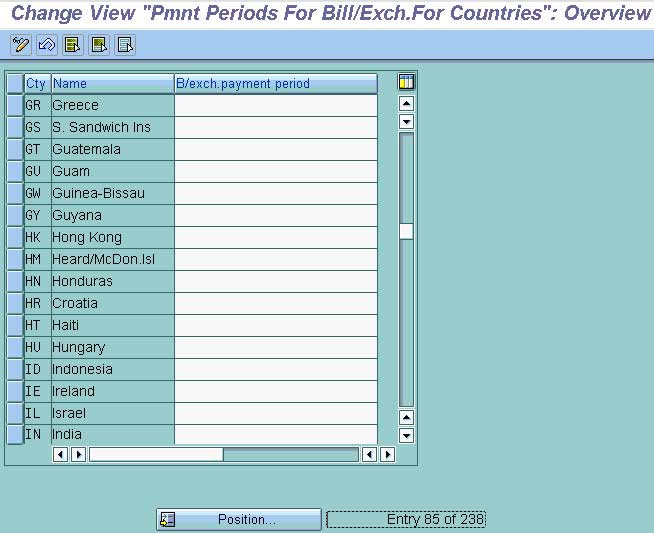Click the table's top-left select-all corner box
Screen dimensions: 654x533
(15, 83)
